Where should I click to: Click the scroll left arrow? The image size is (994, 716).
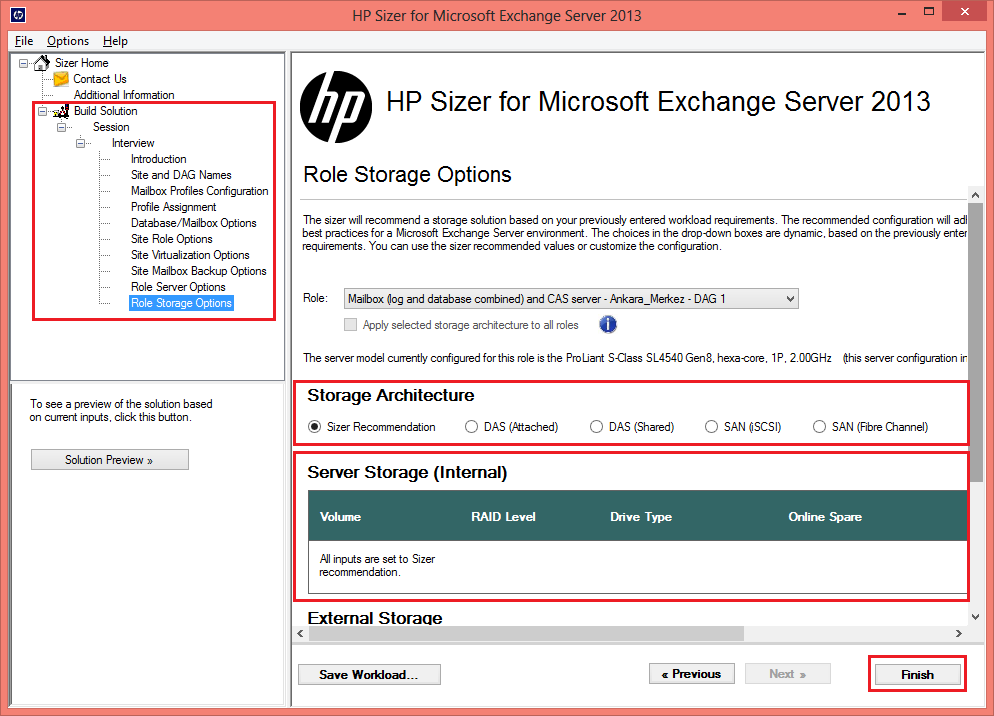tap(300, 633)
